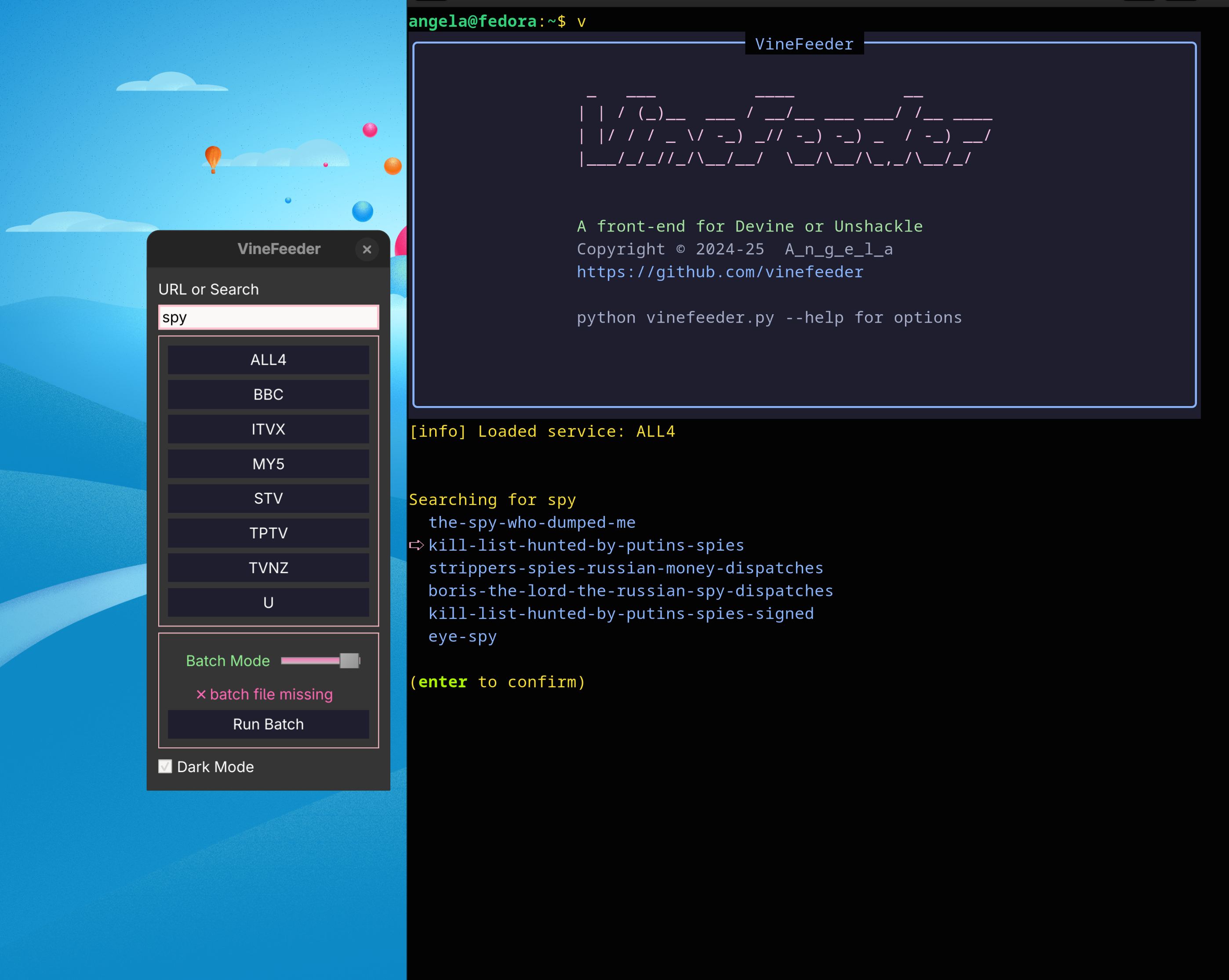The image size is (1229, 980).
Task: Select the TVNZ service
Action: coord(268,568)
